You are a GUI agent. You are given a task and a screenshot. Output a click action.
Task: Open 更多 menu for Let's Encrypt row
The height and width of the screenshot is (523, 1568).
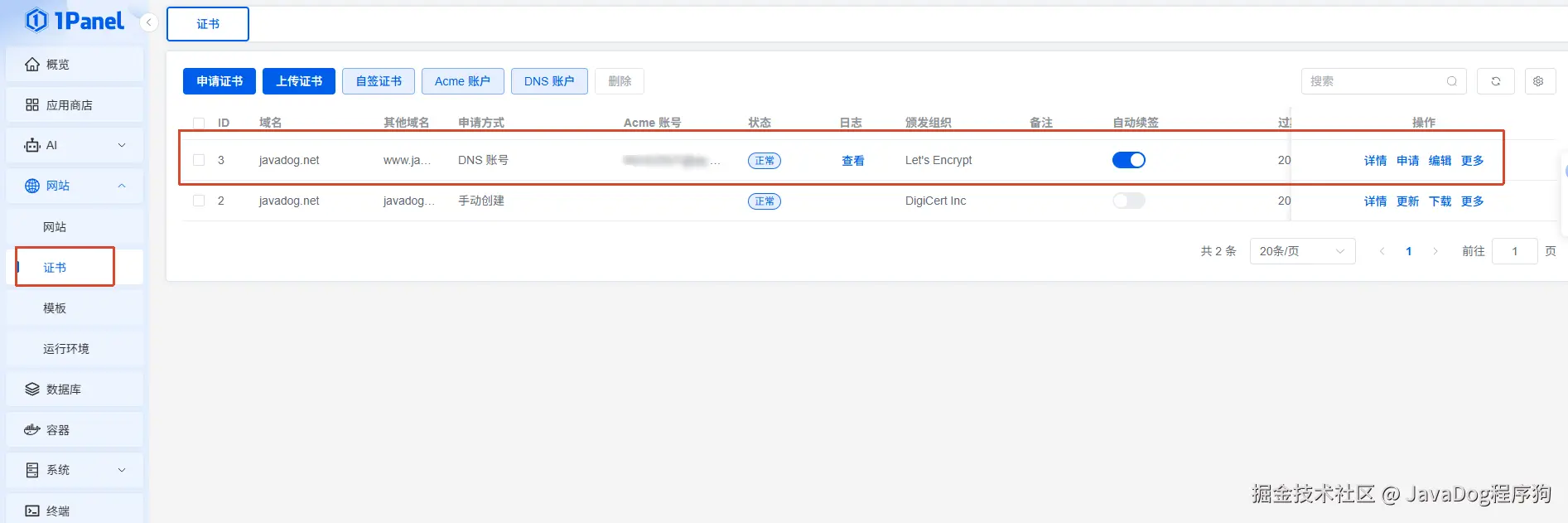point(1472,161)
